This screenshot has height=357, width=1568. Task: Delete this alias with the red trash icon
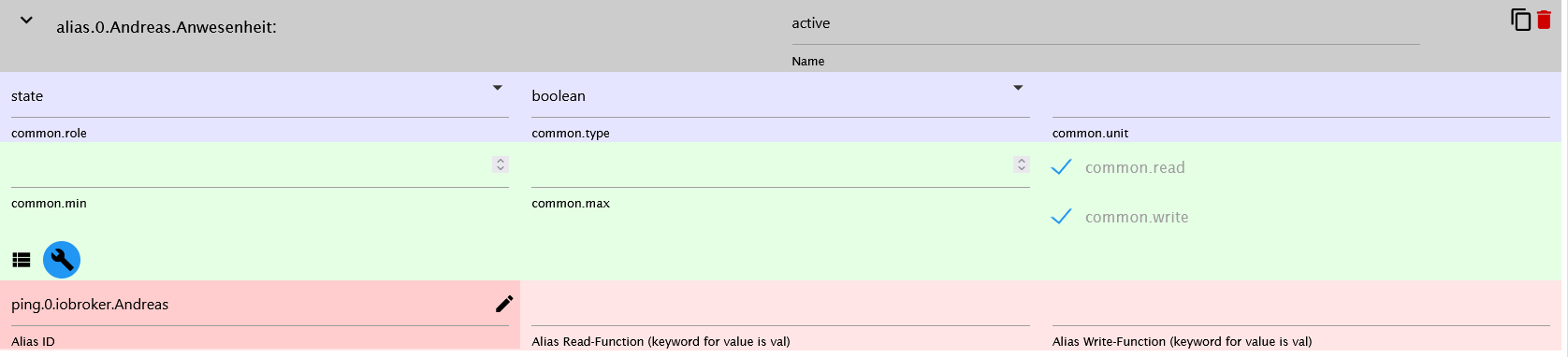tap(1544, 19)
